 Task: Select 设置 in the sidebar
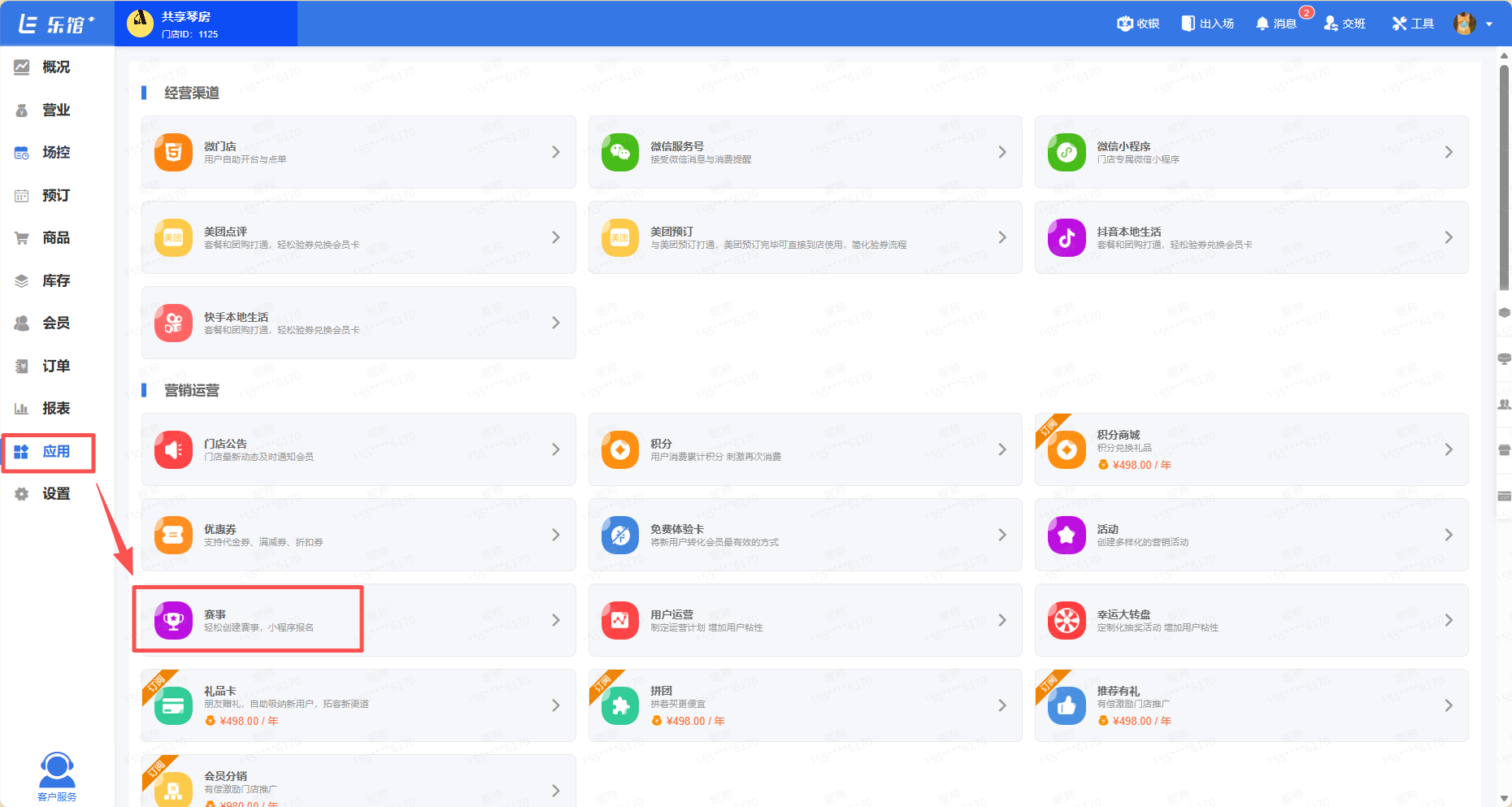point(55,493)
